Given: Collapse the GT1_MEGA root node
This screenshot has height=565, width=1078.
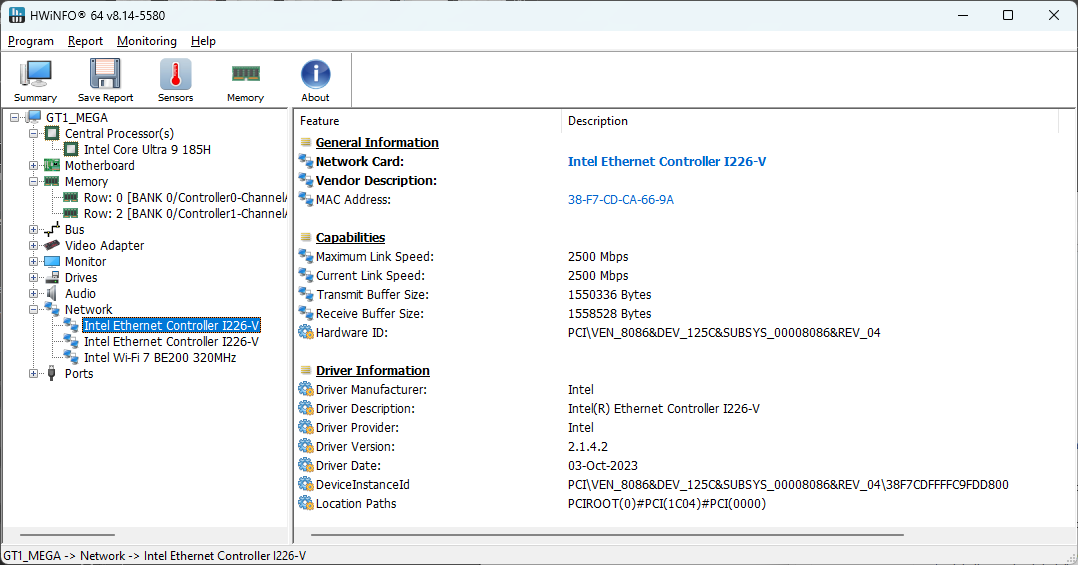Looking at the screenshot, I should (14, 118).
